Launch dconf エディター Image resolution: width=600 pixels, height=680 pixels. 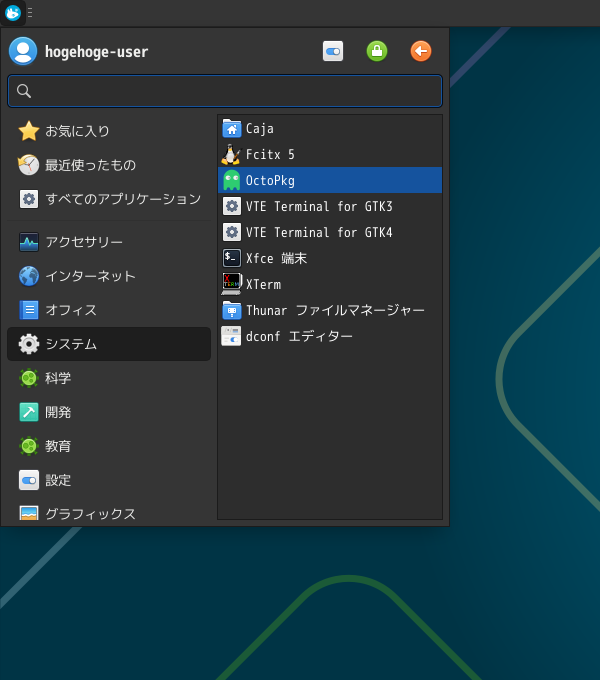pyautogui.click(x=330, y=336)
